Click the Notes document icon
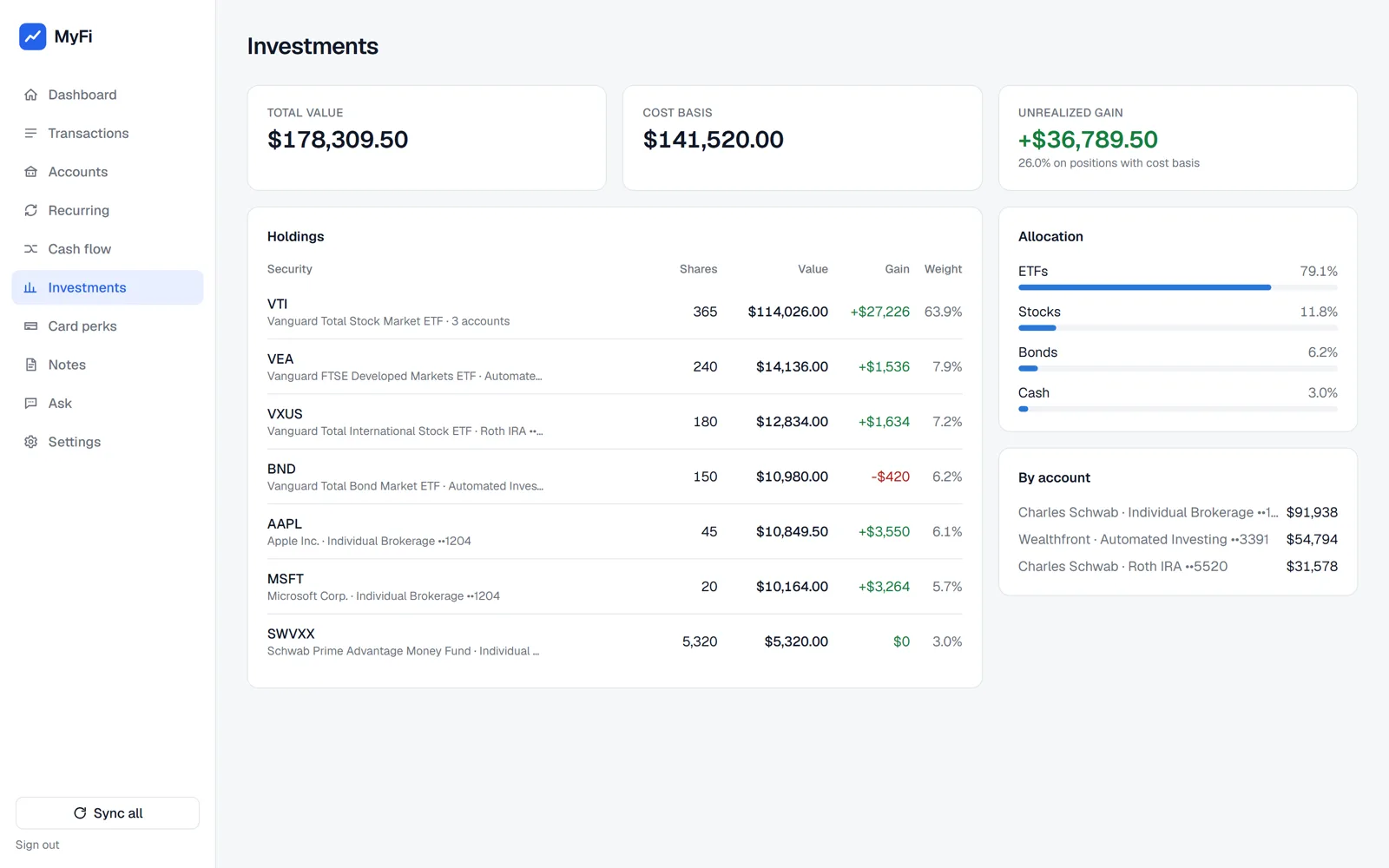The width and height of the screenshot is (1389, 868). 31,365
